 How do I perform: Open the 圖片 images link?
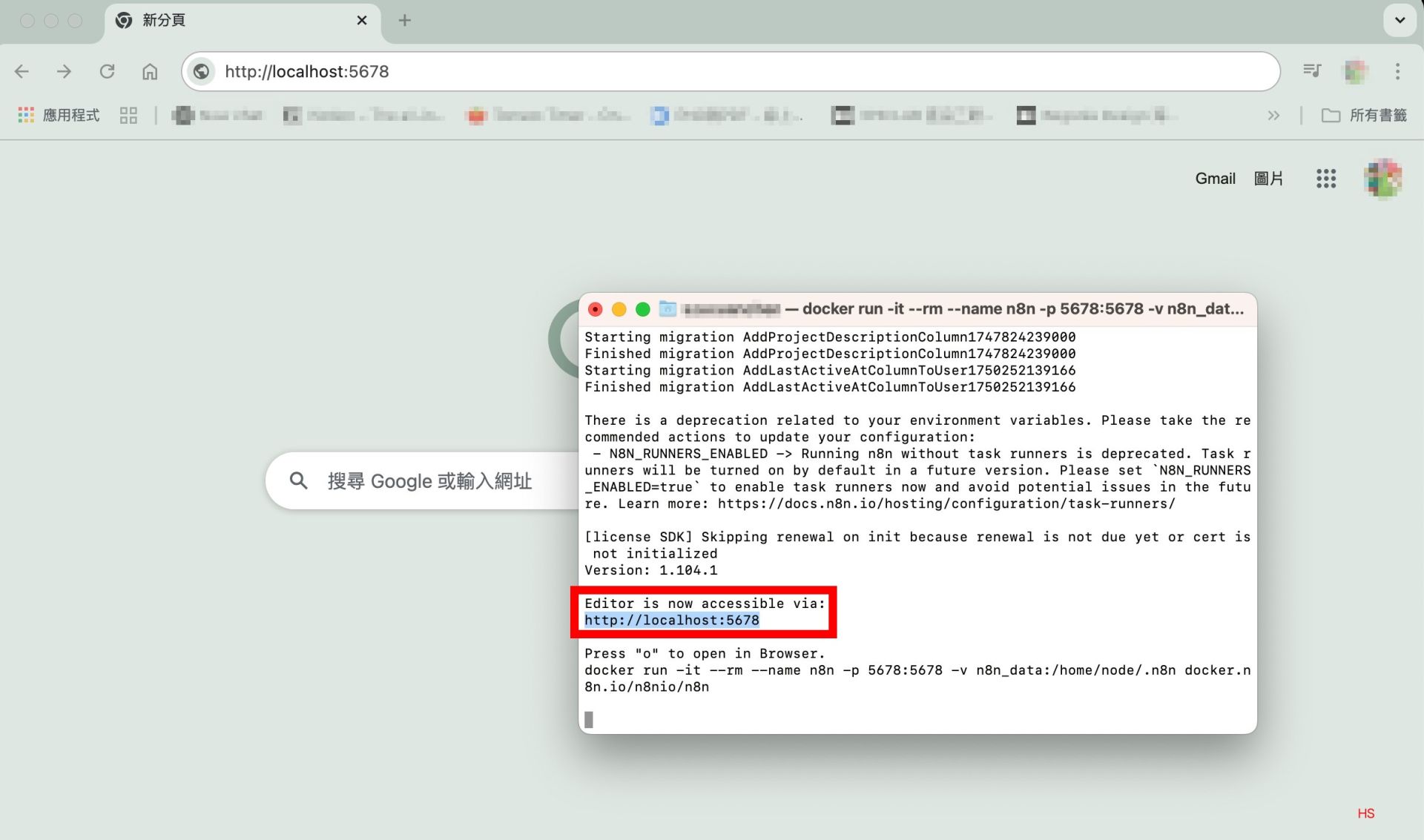pos(1268,179)
